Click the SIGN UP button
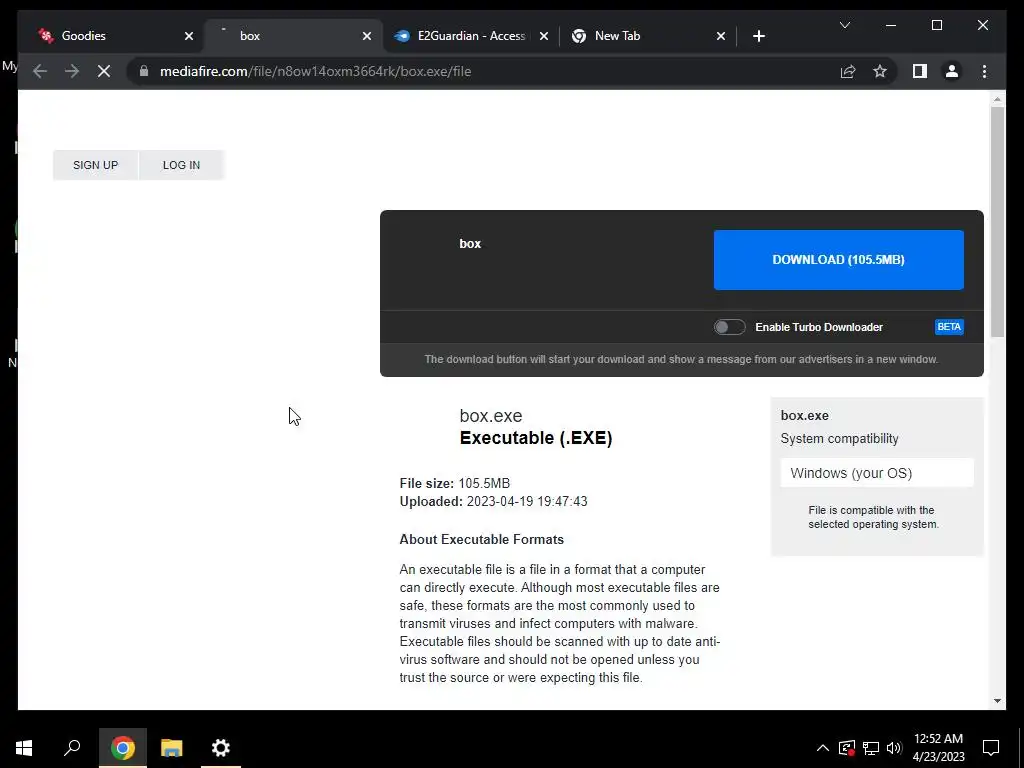The width and height of the screenshot is (1024, 768). 95,165
